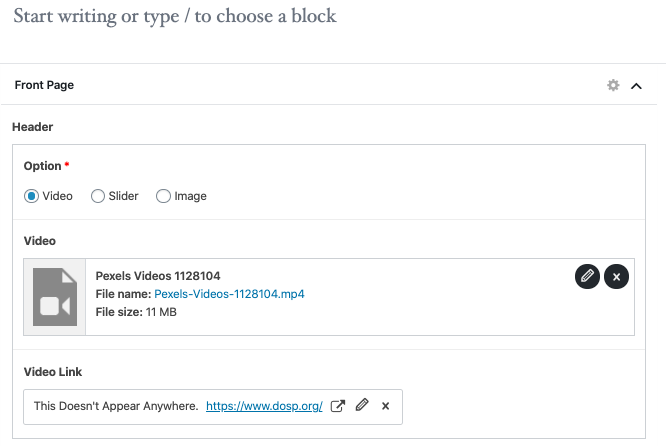
Task: Select the Image radio option
Action: tap(164, 196)
